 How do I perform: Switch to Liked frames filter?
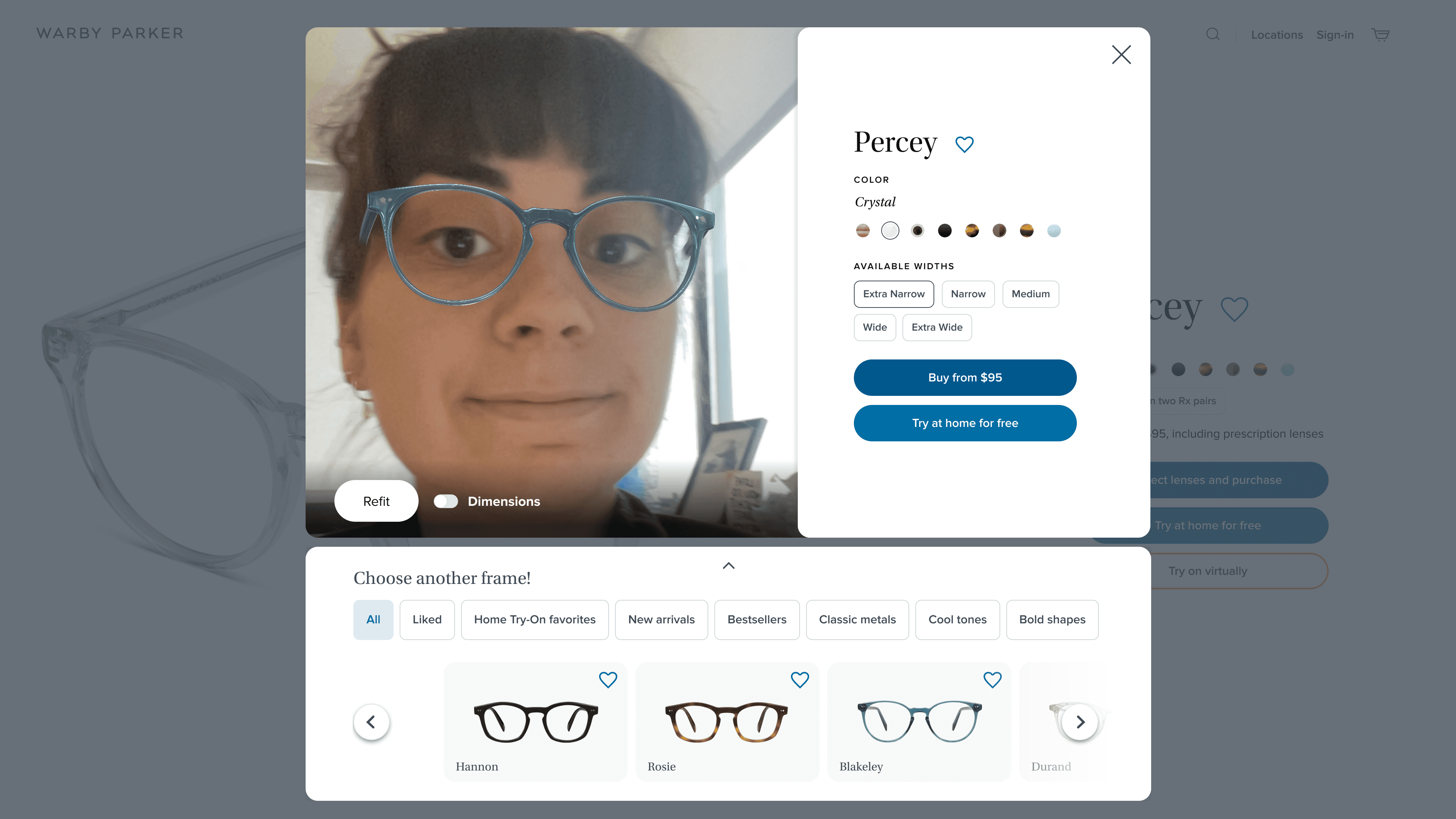tap(427, 620)
